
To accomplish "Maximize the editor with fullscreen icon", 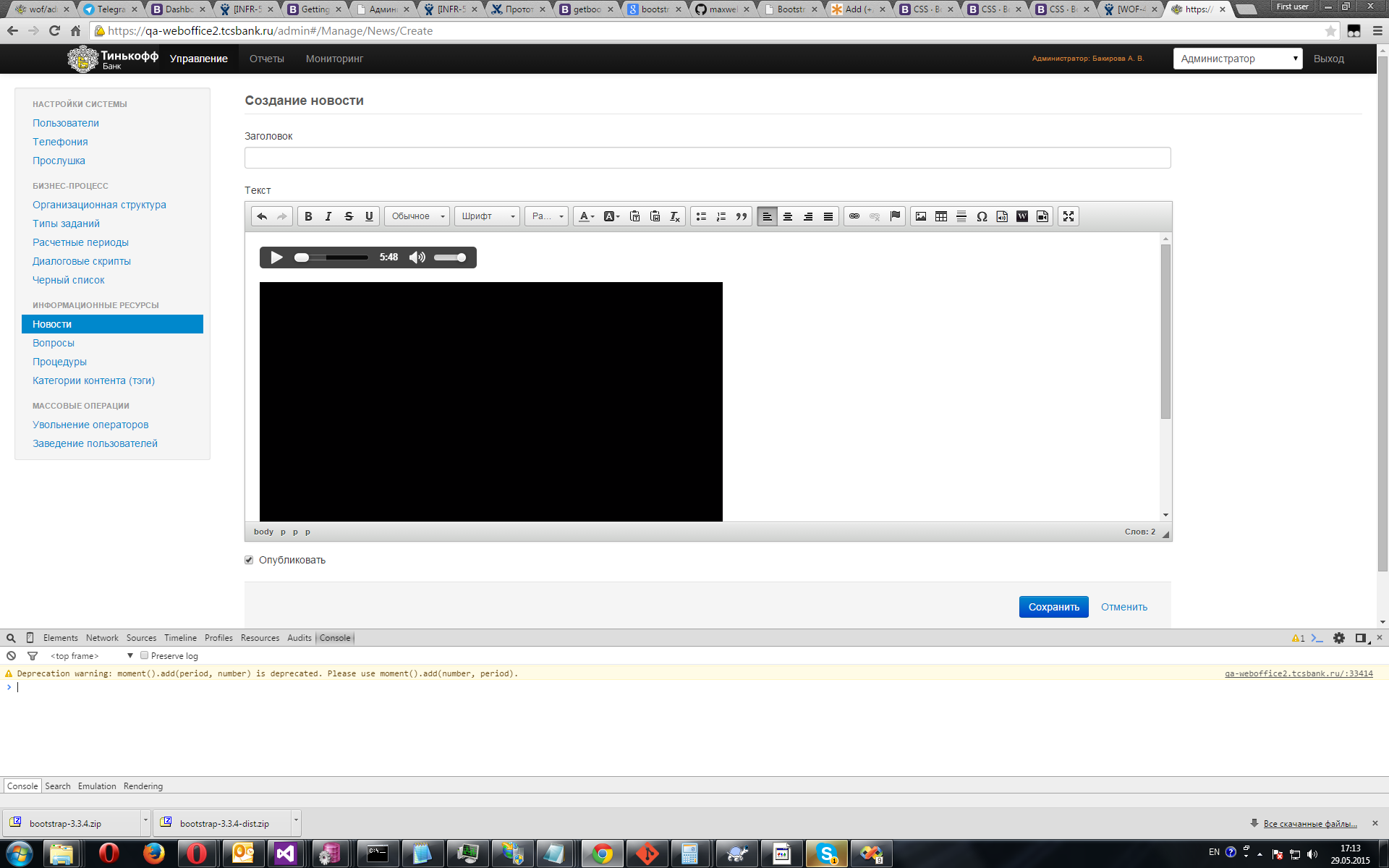I will [1069, 216].
